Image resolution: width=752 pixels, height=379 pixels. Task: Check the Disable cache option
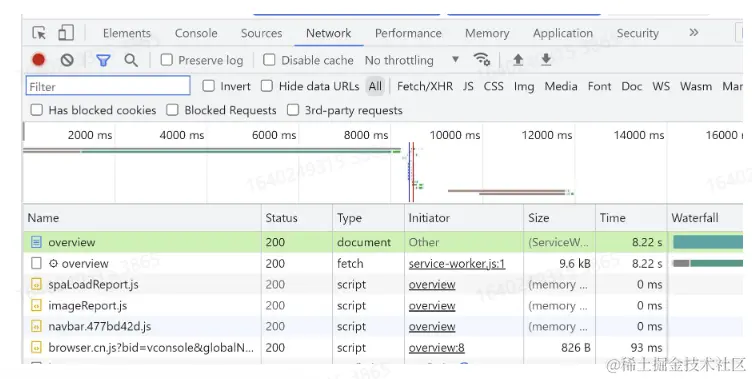(x=270, y=60)
